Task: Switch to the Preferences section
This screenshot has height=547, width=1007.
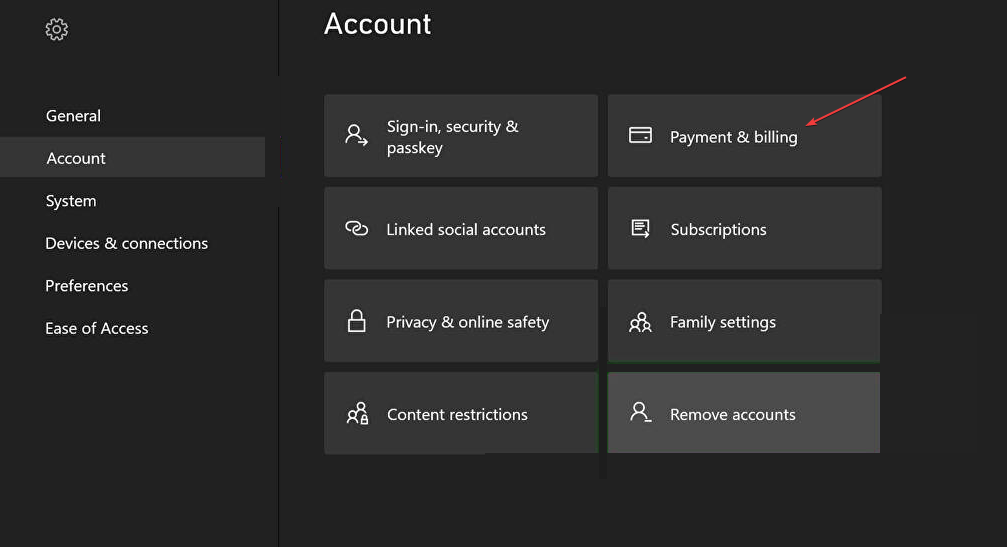Action: 87,286
